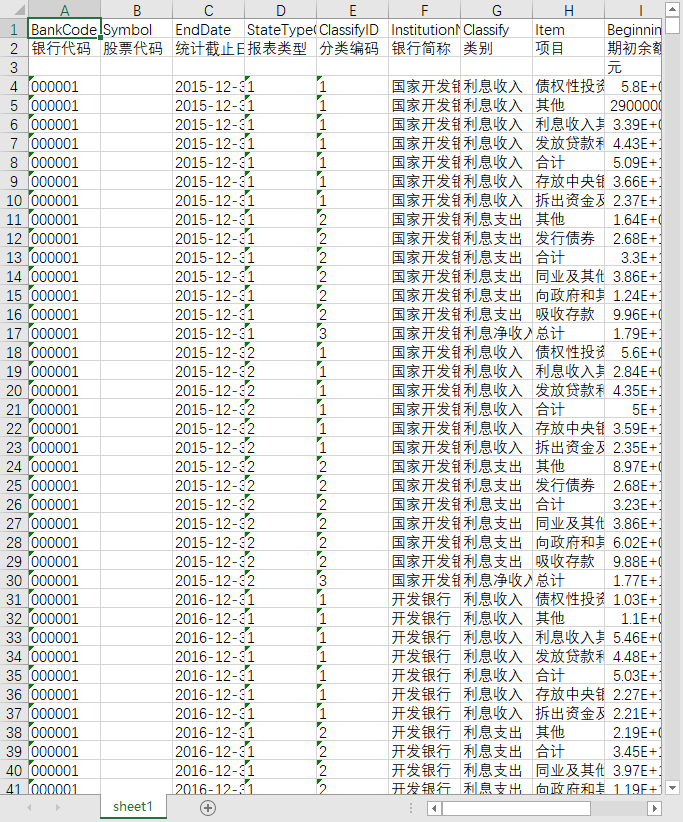This screenshot has width=683, height=822.
Task: Select row 17 header
Action: pos(14,333)
